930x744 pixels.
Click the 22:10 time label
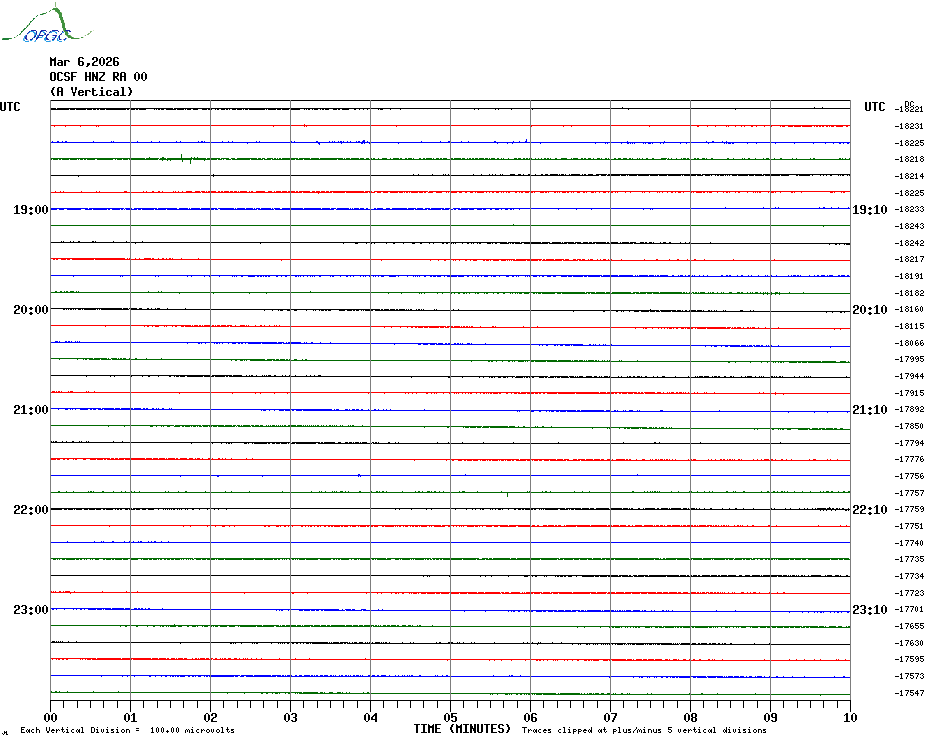click(x=870, y=510)
